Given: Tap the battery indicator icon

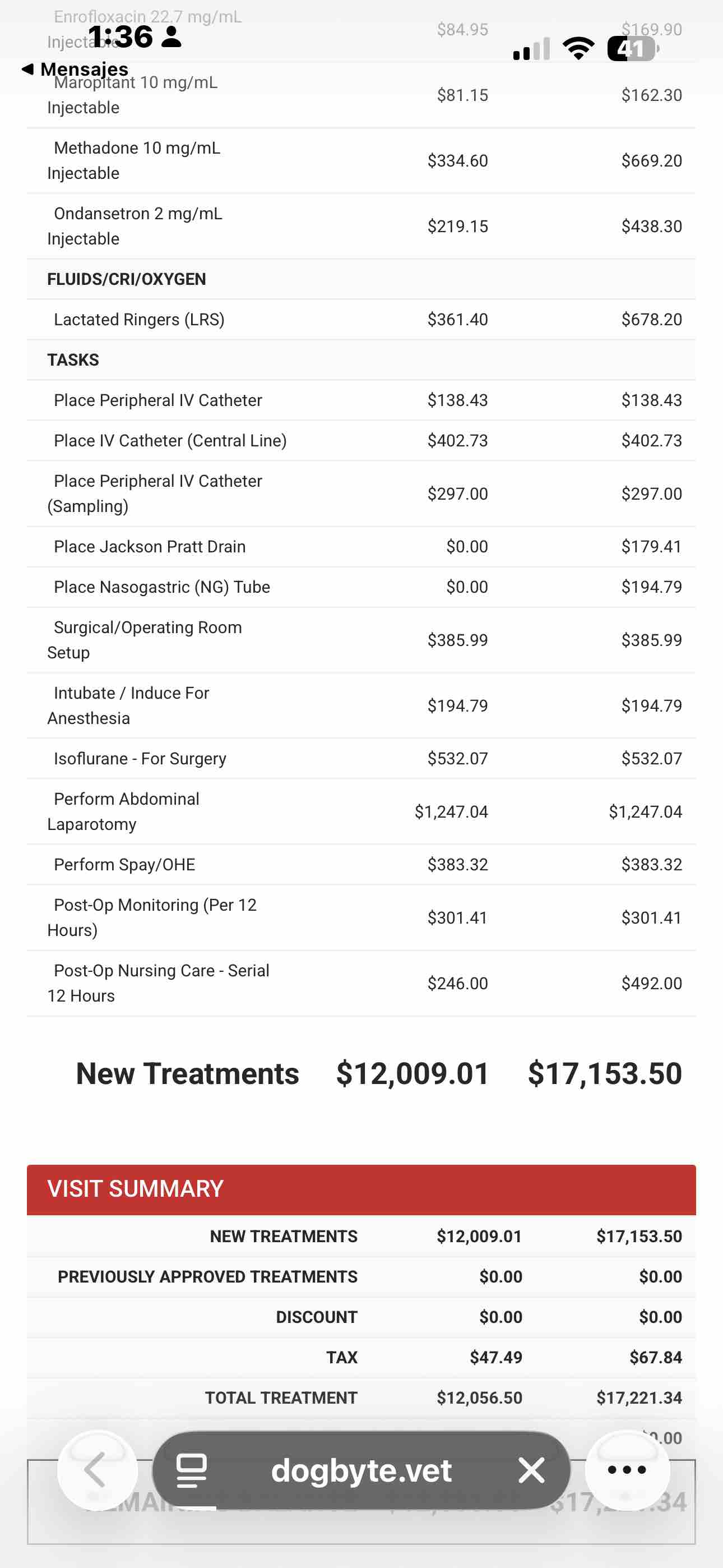Looking at the screenshot, I should tap(632, 49).
